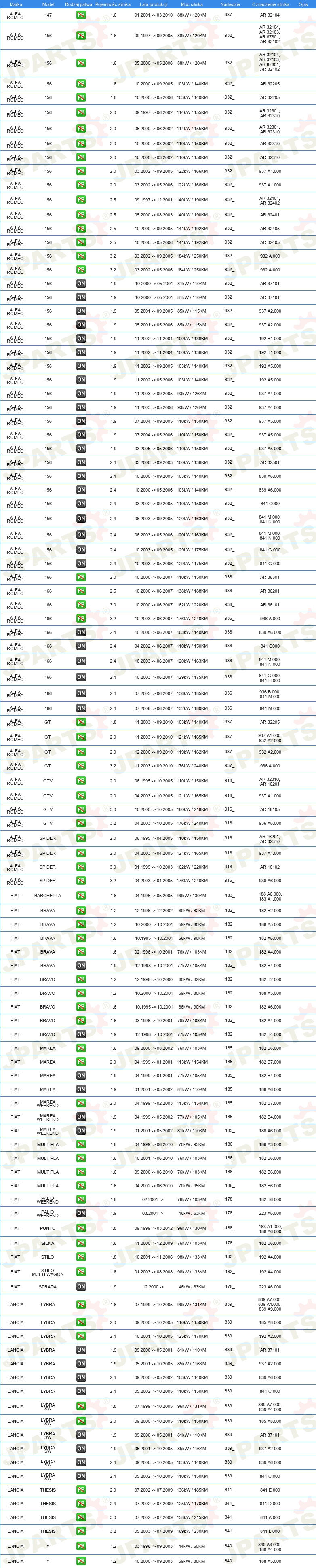Click engine code '936 B.000, 841 M.000'
The height and width of the screenshot is (1568, 316).
coord(270,693)
